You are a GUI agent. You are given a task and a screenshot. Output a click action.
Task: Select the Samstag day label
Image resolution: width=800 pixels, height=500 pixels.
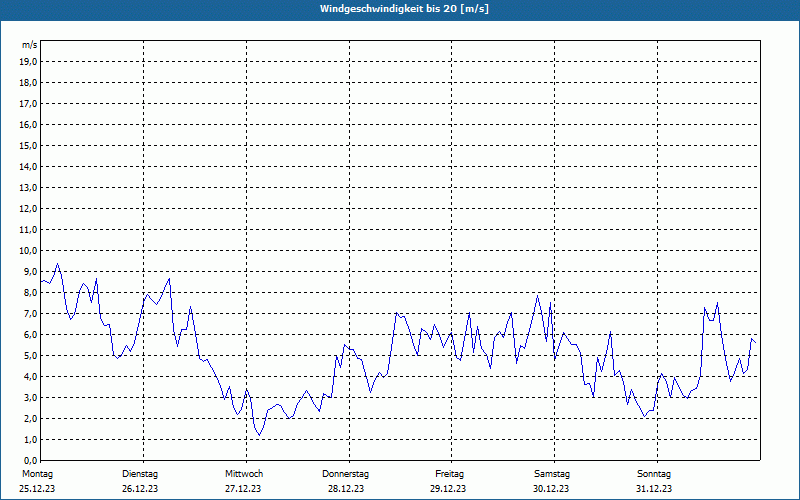(x=552, y=474)
